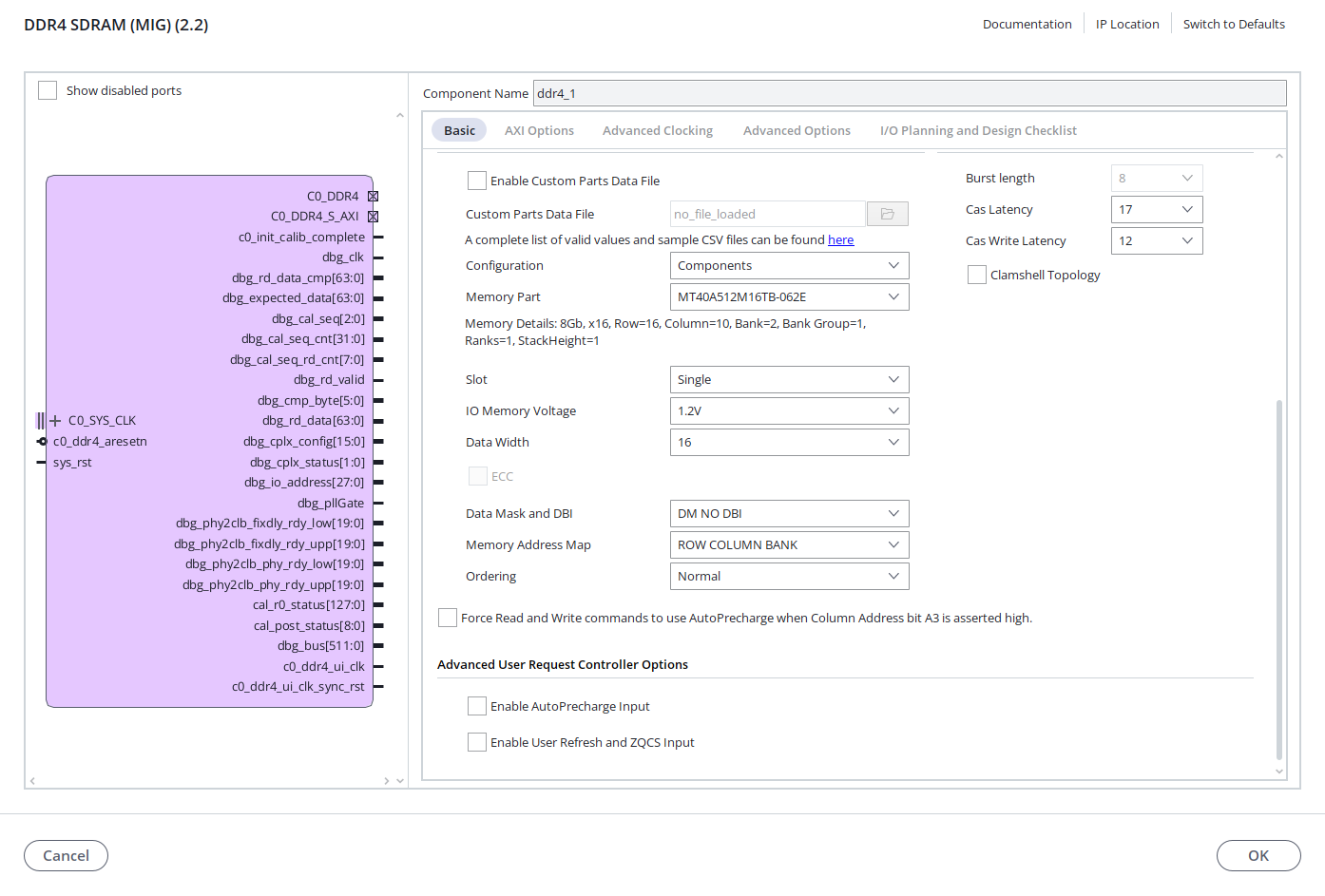Click the C0_DDR4 interface port connector
The width and height of the screenshot is (1325, 896).
click(373, 196)
